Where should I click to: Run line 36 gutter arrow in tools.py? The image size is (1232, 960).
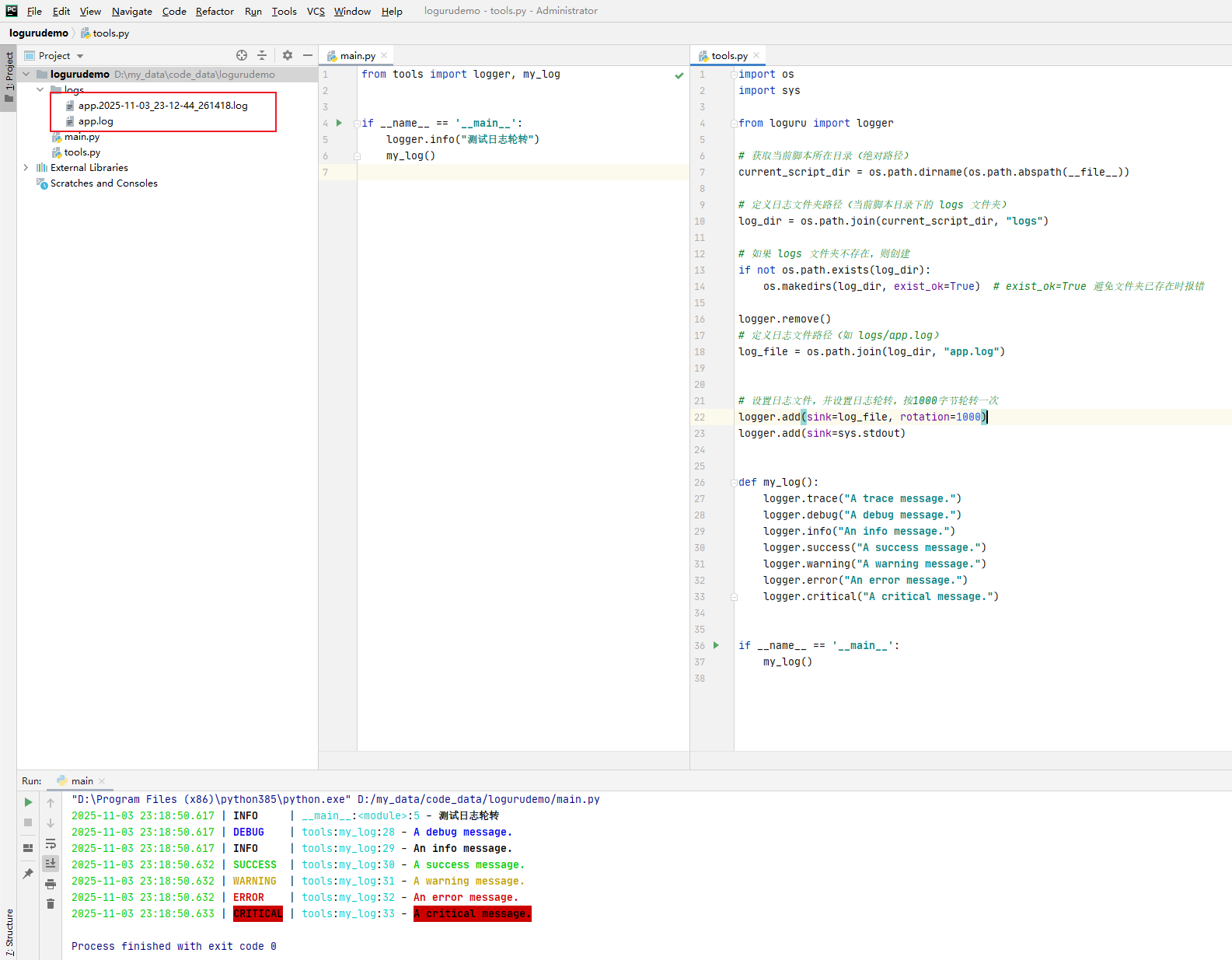coord(716,645)
